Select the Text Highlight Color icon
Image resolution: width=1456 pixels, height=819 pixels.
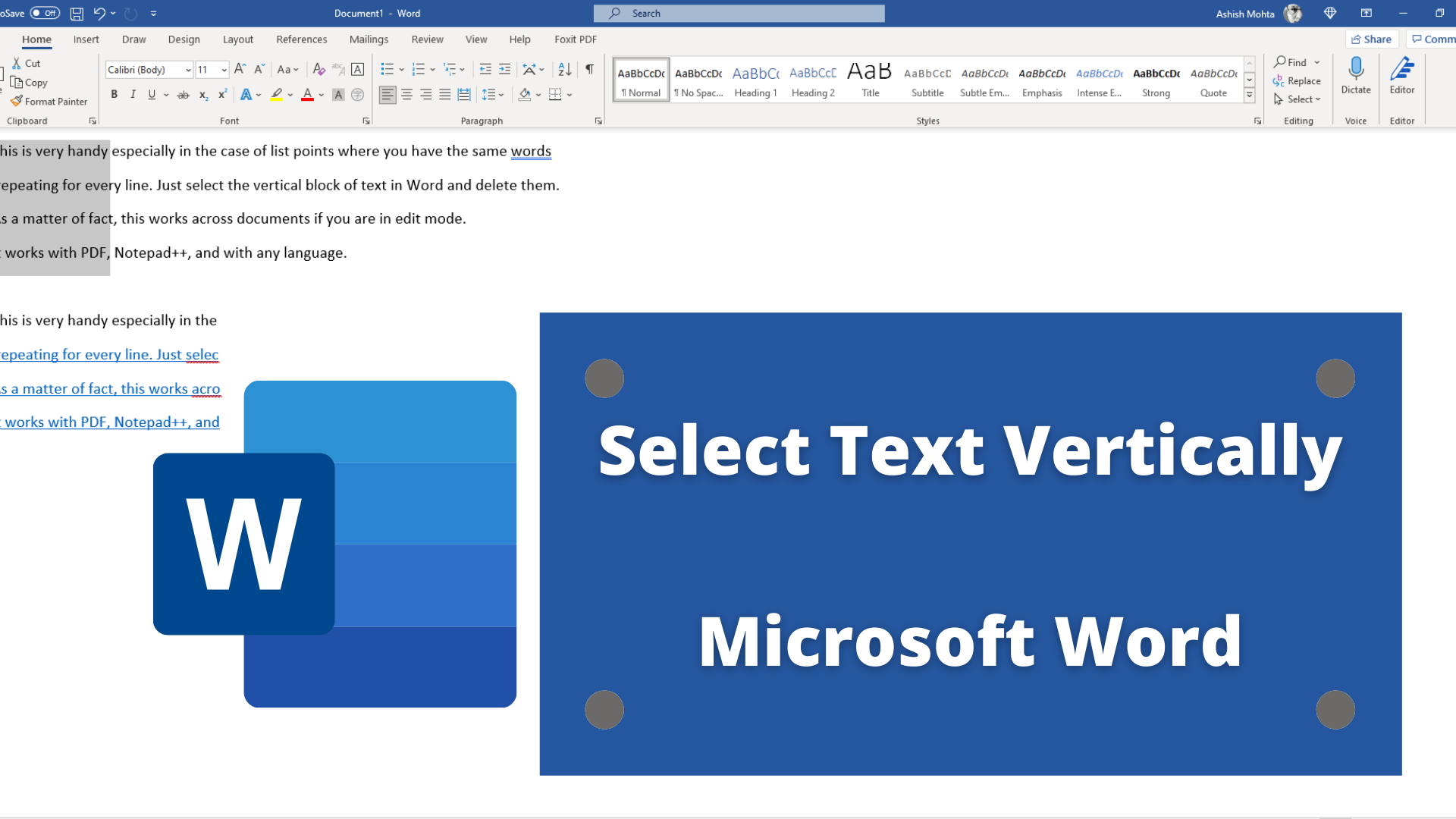coord(277,94)
